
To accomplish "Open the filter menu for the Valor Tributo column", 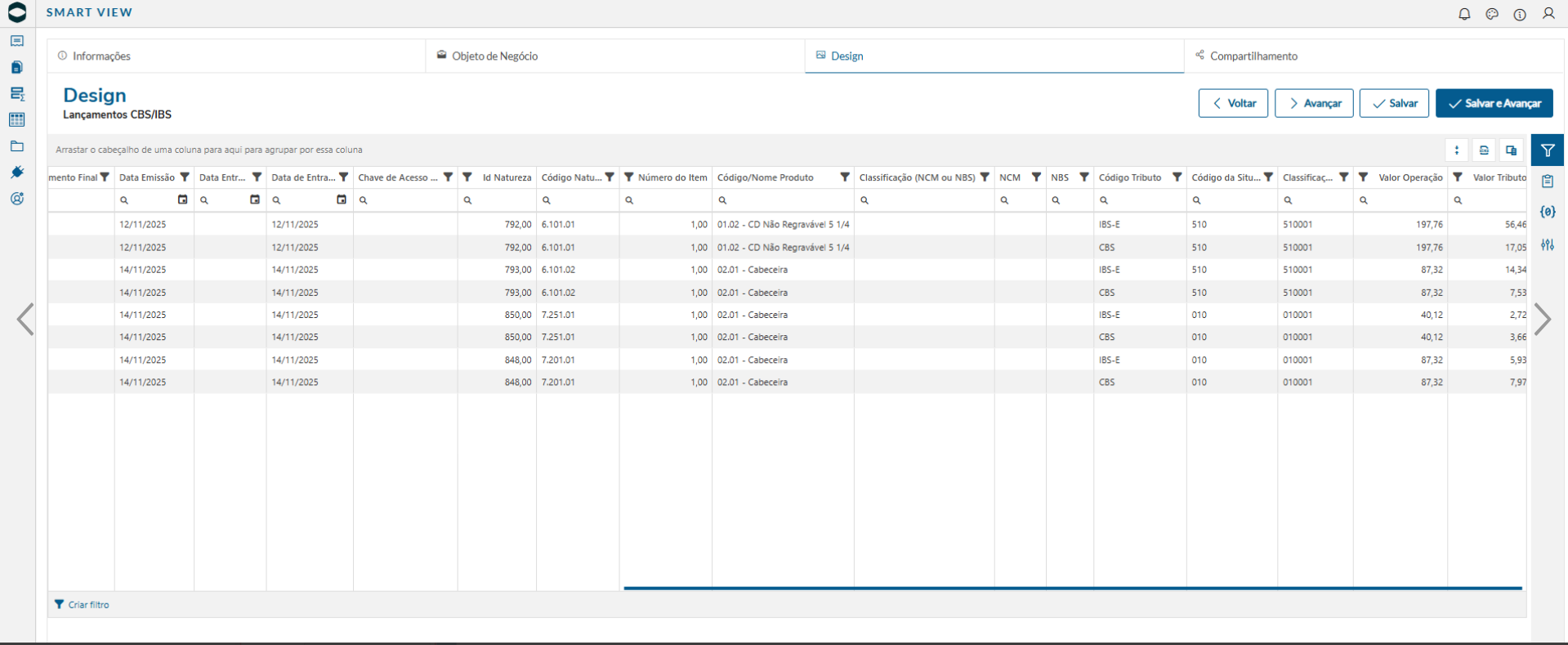I will 1458,177.
